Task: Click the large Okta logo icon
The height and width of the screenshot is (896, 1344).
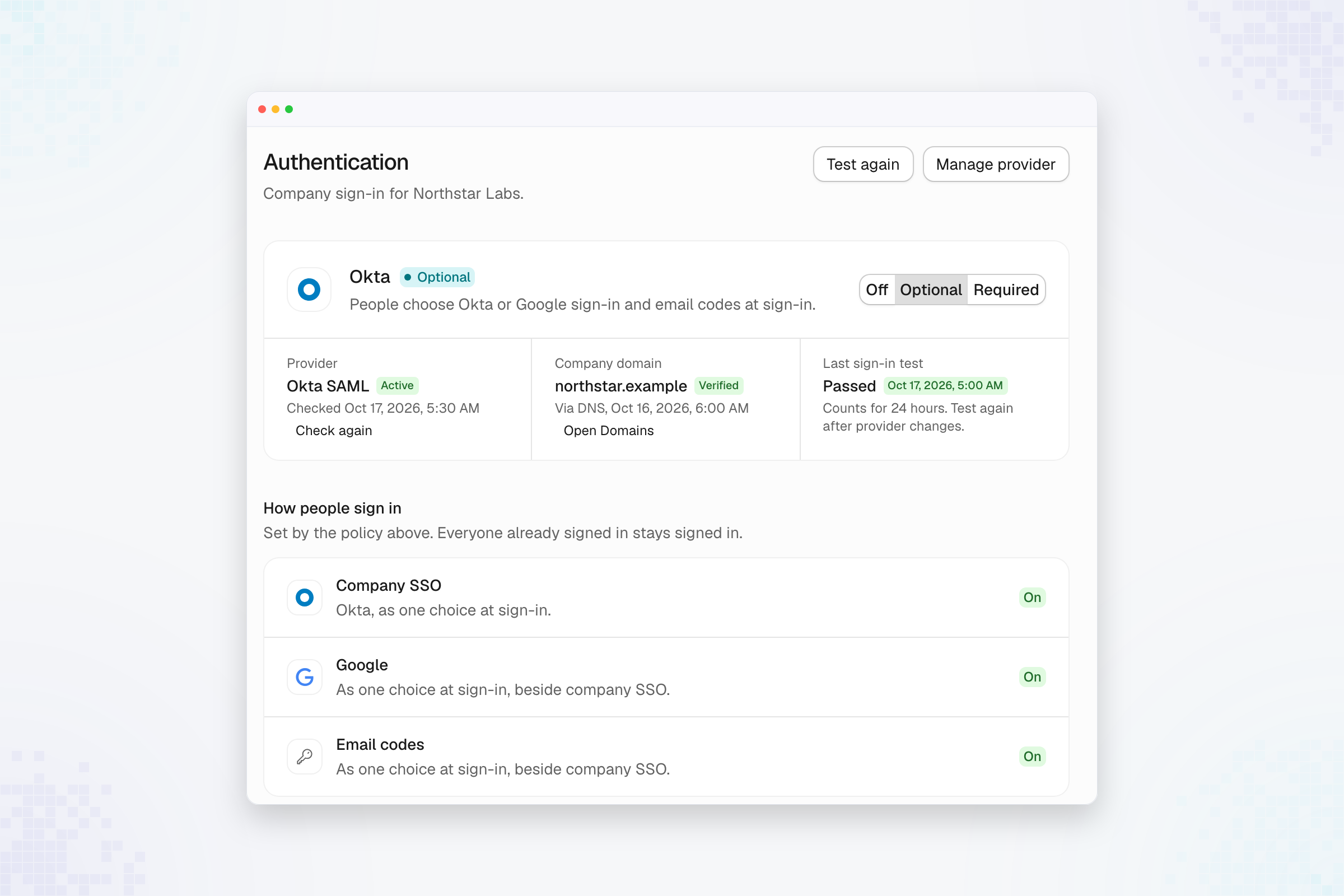Action: [309, 290]
